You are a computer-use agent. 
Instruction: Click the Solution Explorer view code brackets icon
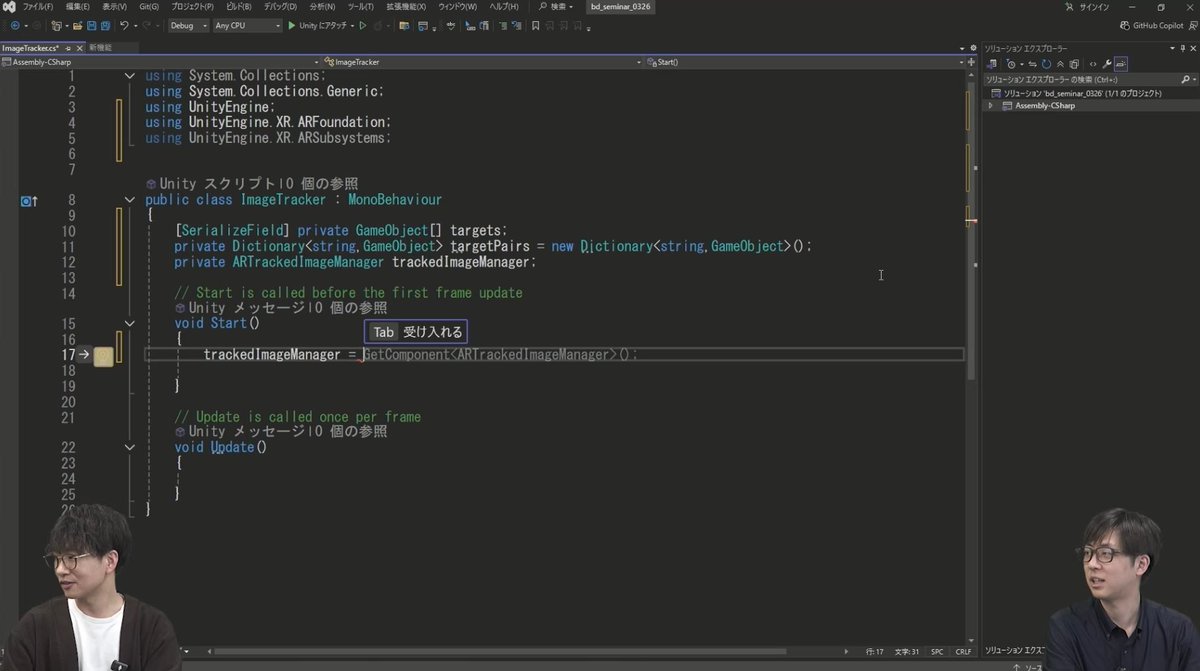1093,64
